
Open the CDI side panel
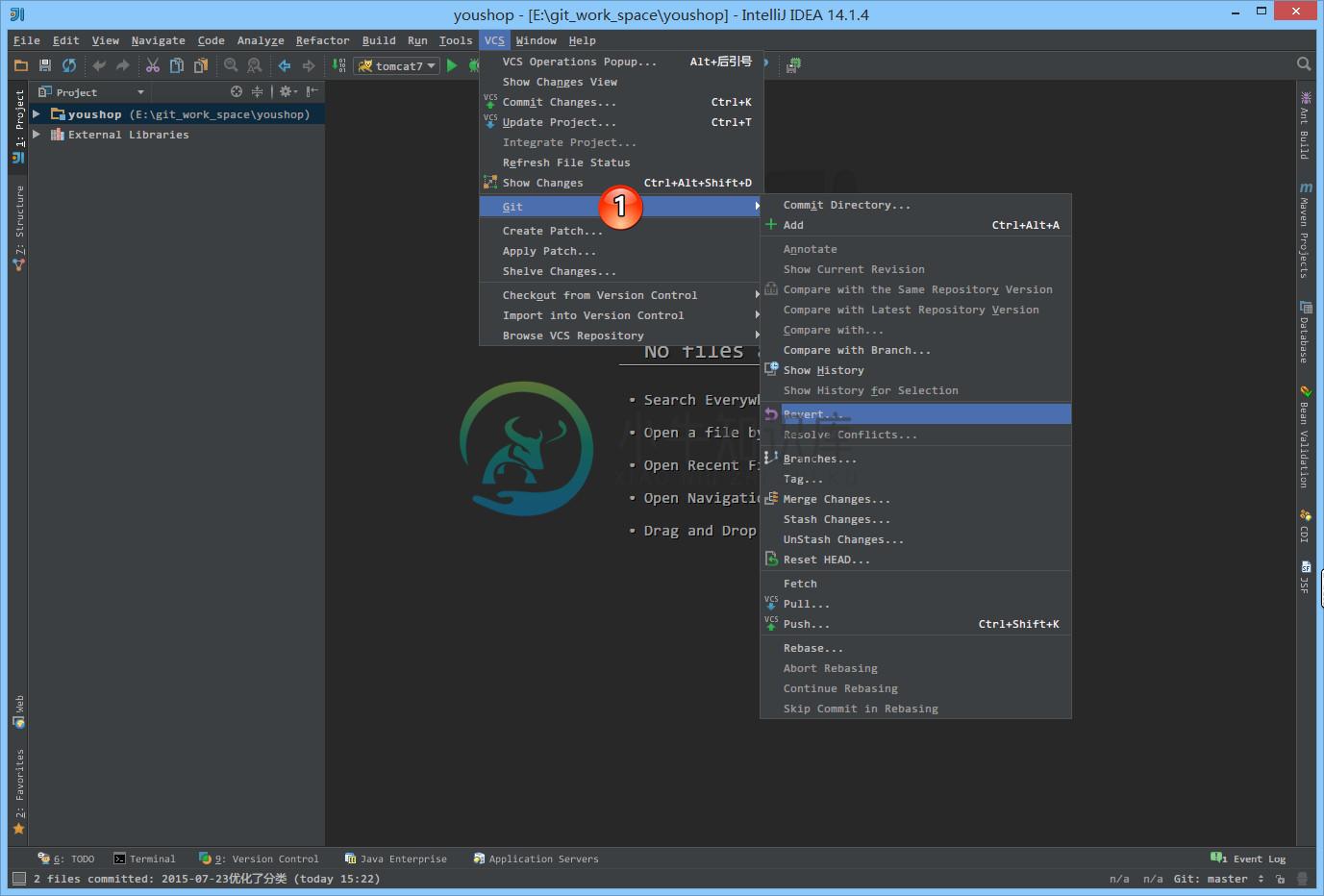(1306, 527)
